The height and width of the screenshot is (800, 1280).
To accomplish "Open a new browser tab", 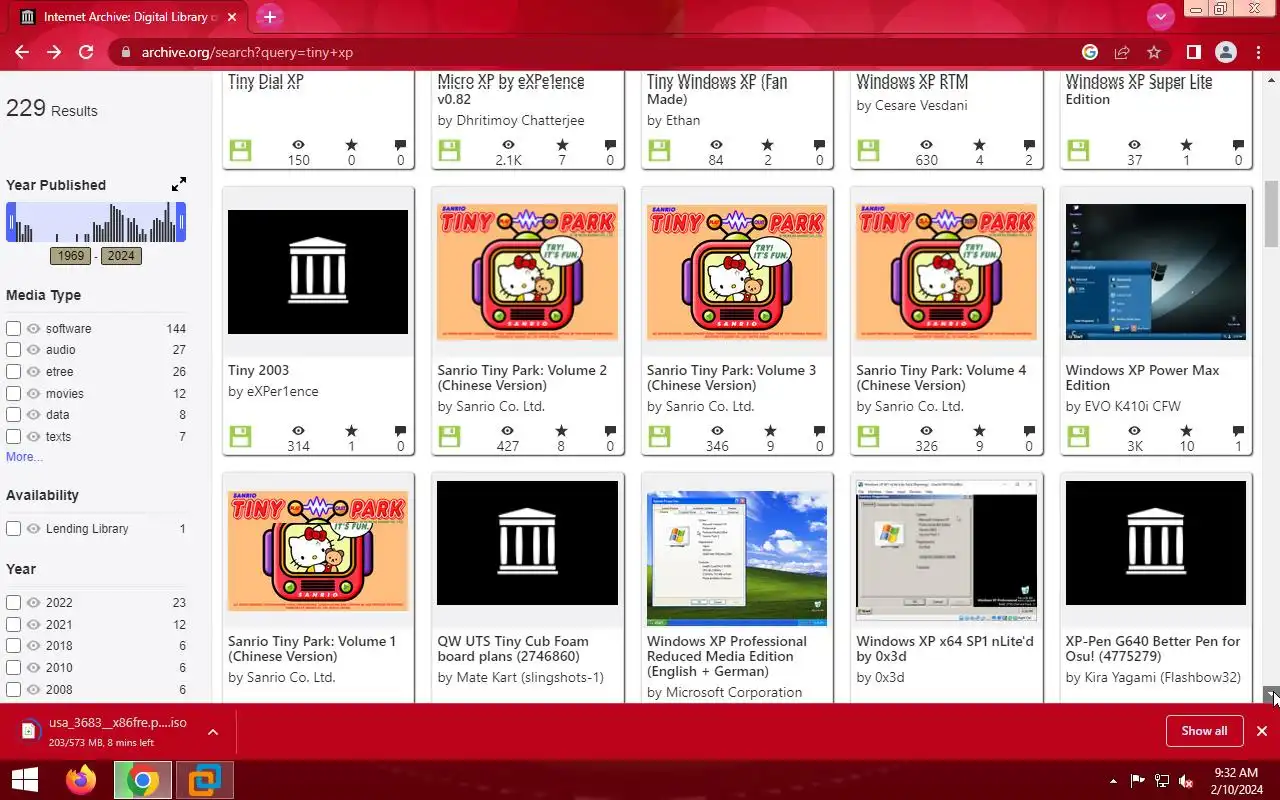I will pos(269,16).
